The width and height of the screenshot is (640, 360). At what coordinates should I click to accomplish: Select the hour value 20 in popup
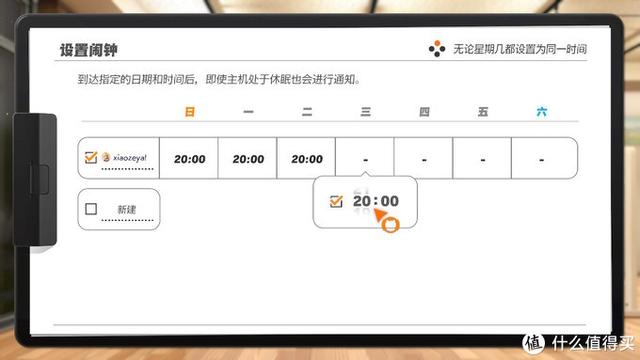click(362, 201)
